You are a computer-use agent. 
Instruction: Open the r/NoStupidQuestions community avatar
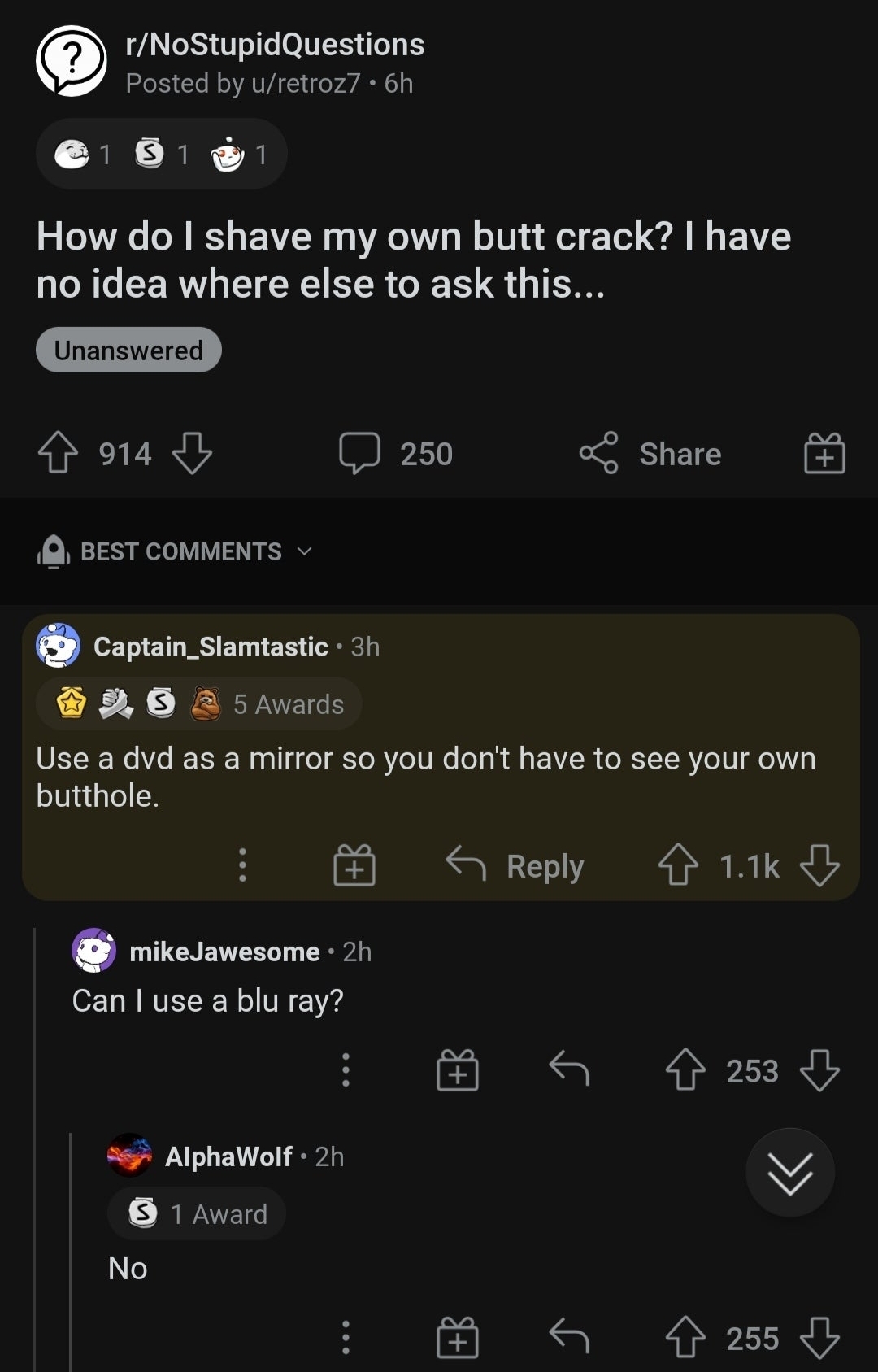click(x=72, y=62)
